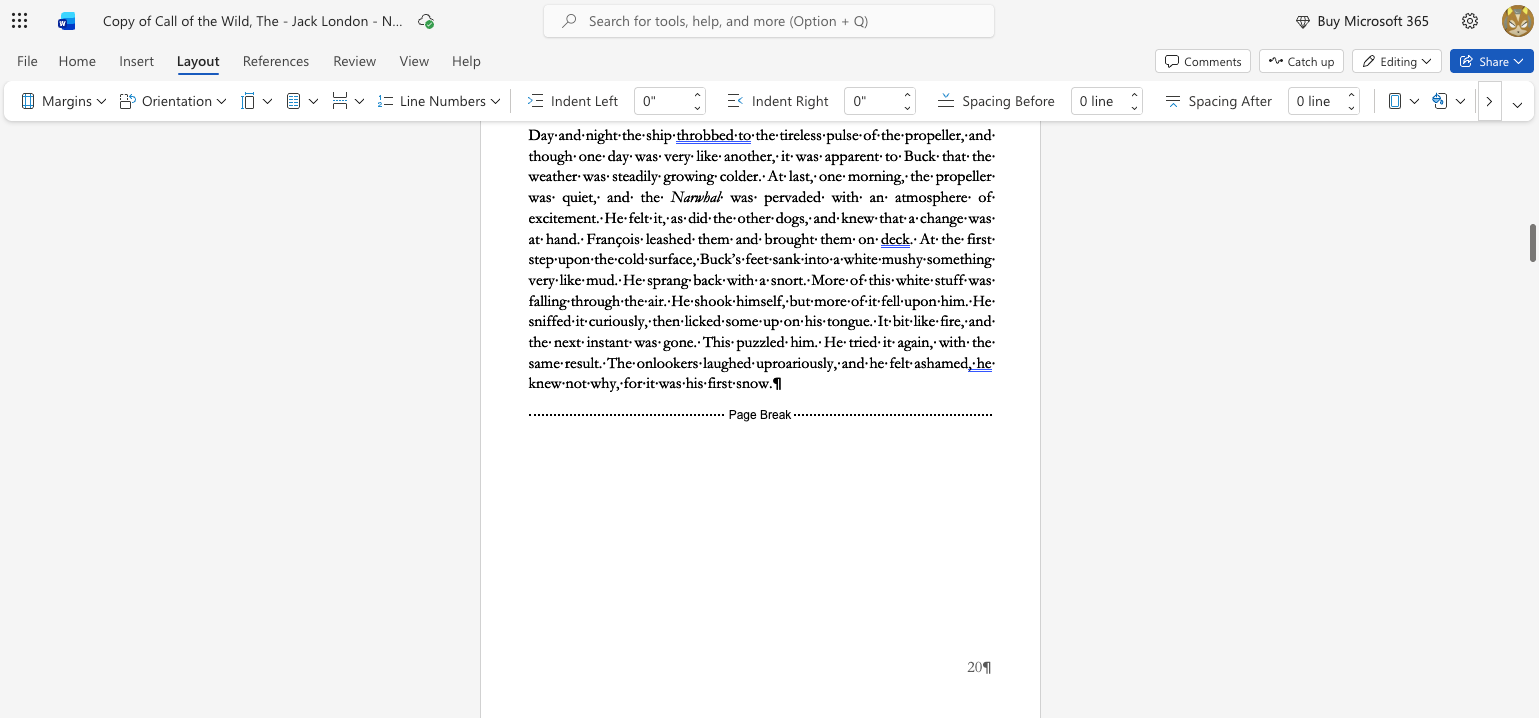Open the user account avatar
The height and width of the screenshot is (718, 1539).
click(1517, 21)
